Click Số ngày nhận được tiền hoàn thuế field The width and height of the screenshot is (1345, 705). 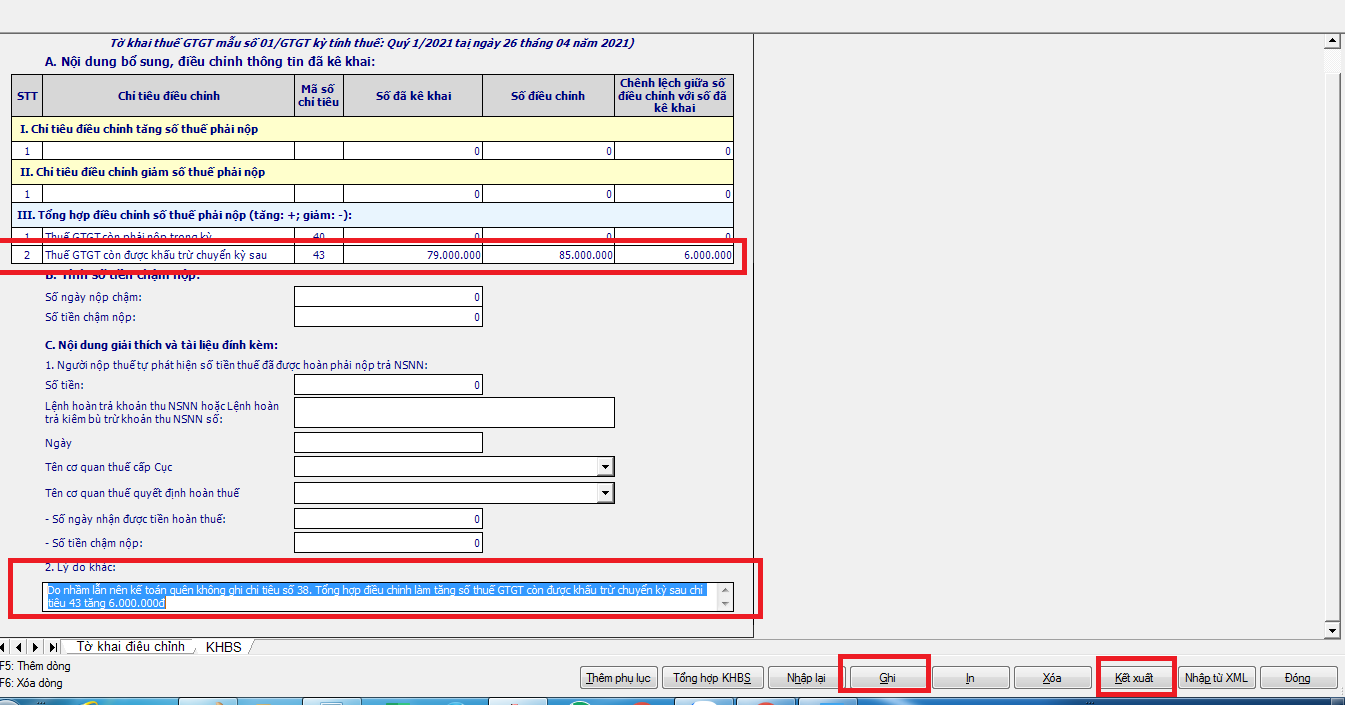pyautogui.click(x=388, y=519)
